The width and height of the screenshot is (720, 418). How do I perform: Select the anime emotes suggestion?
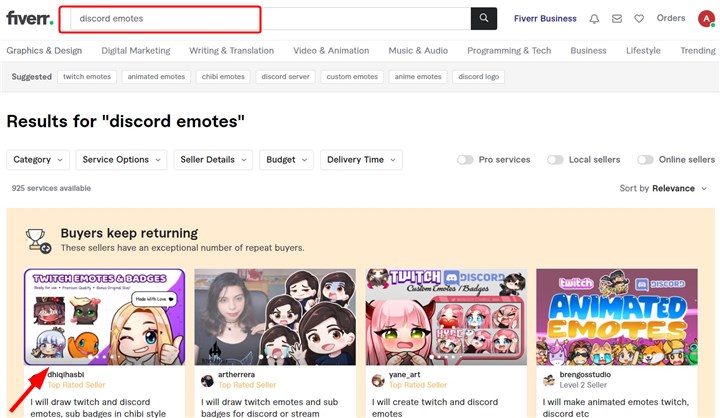(x=418, y=77)
